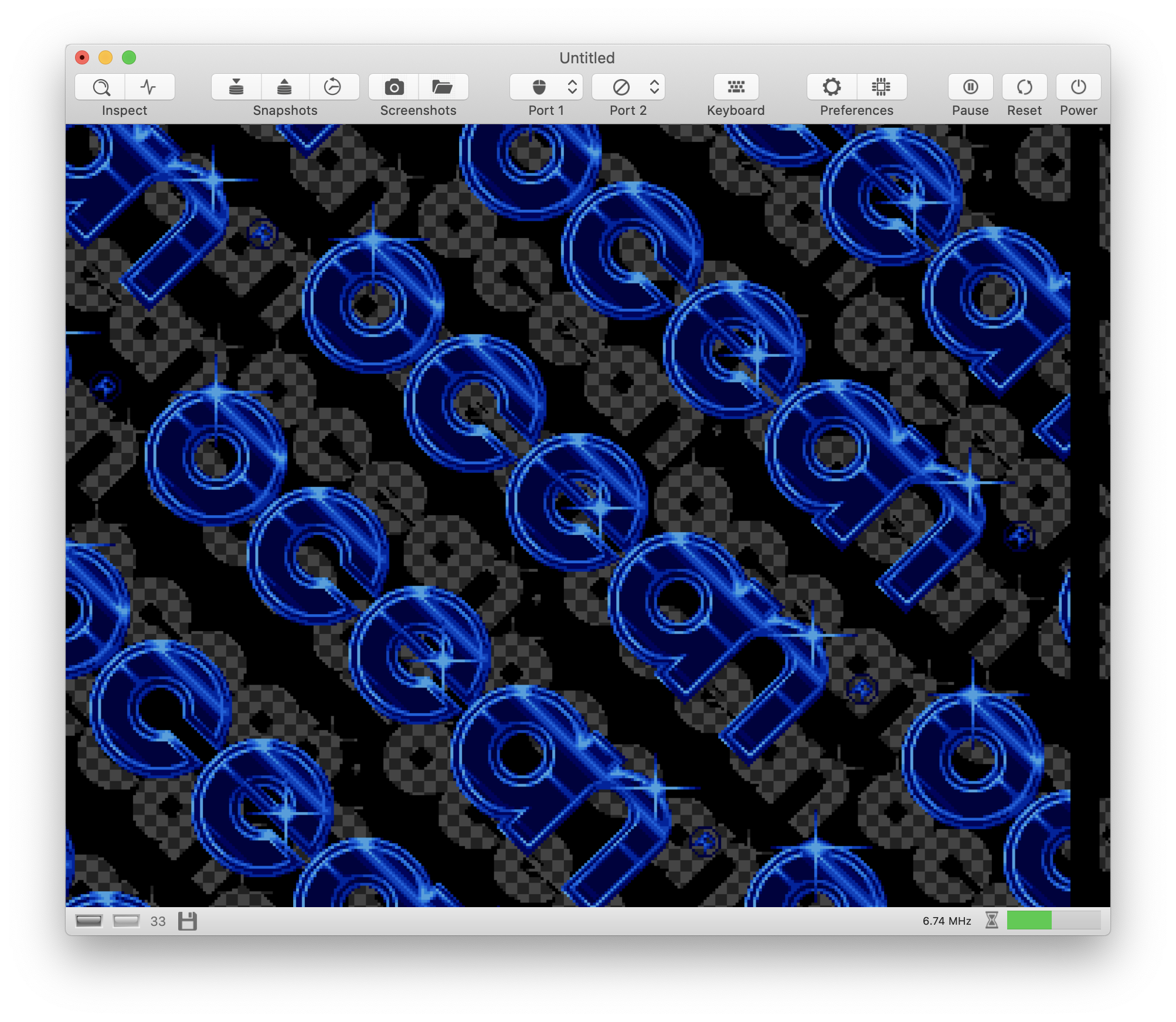Pause the emulator
The image size is (1176, 1022).
point(971,87)
